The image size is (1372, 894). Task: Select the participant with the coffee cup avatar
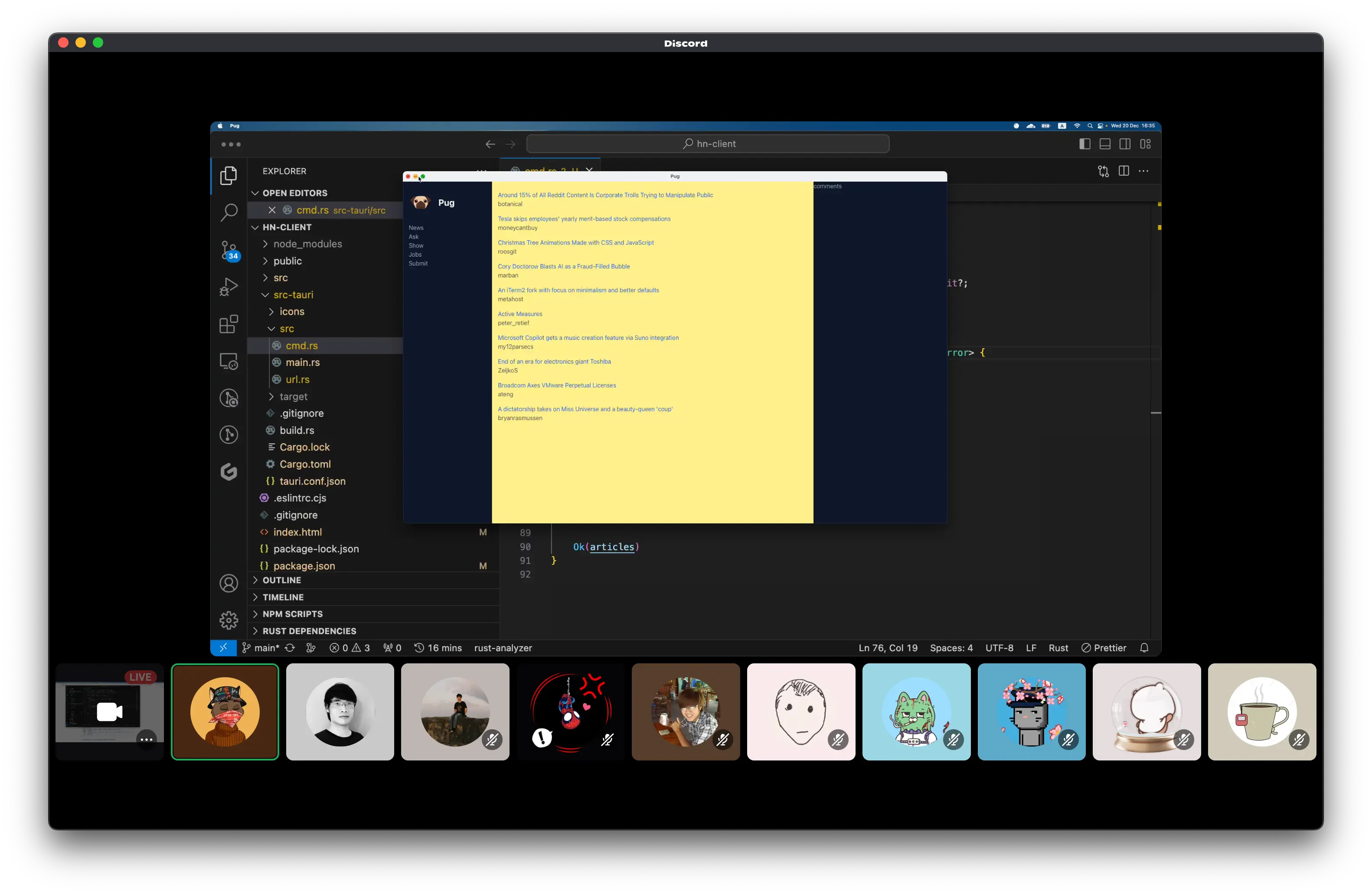coord(1262,712)
